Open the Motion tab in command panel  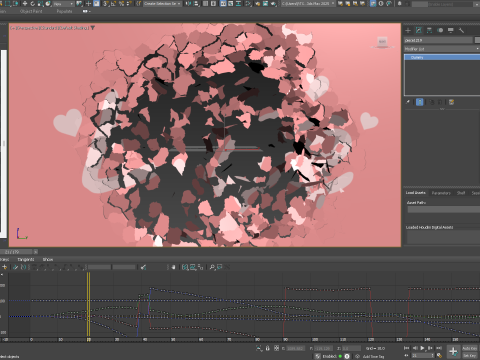[440, 30]
